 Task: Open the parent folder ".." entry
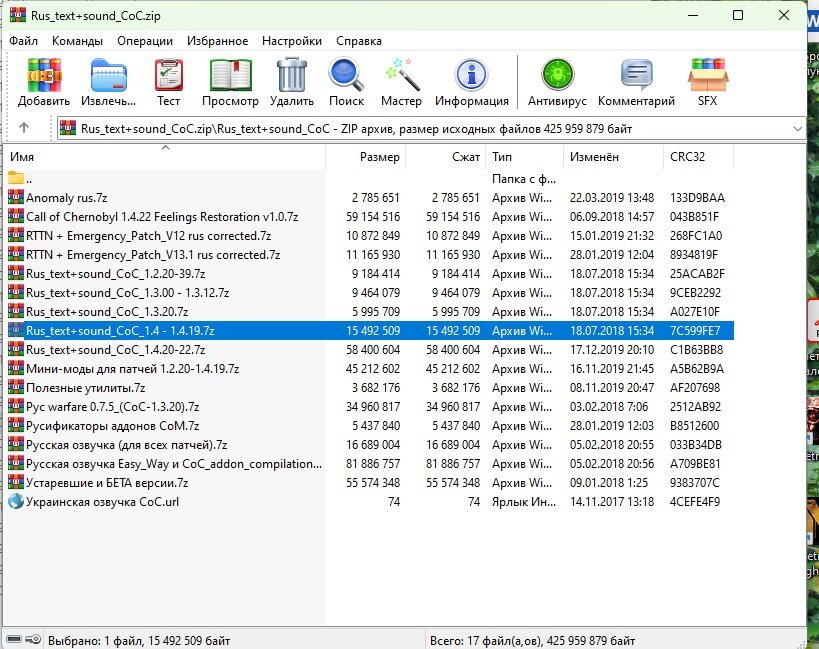tap(29, 178)
